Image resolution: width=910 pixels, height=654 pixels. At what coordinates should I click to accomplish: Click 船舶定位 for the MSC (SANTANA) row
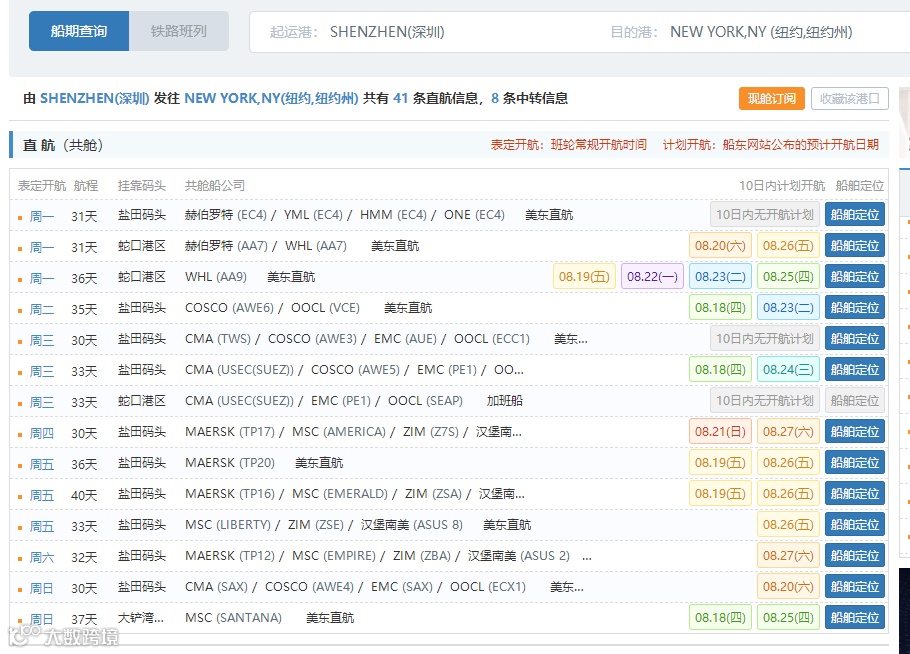click(x=855, y=617)
